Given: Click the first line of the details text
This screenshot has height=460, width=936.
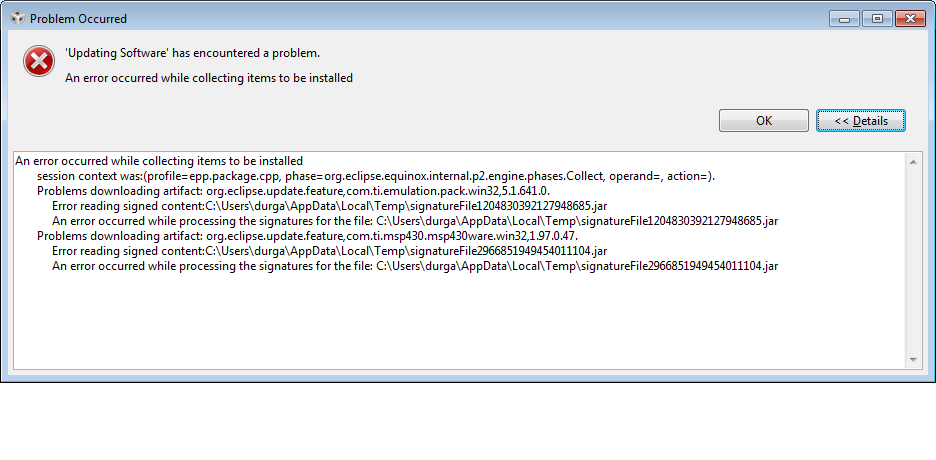Looking at the screenshot, I should click(159, 161).
